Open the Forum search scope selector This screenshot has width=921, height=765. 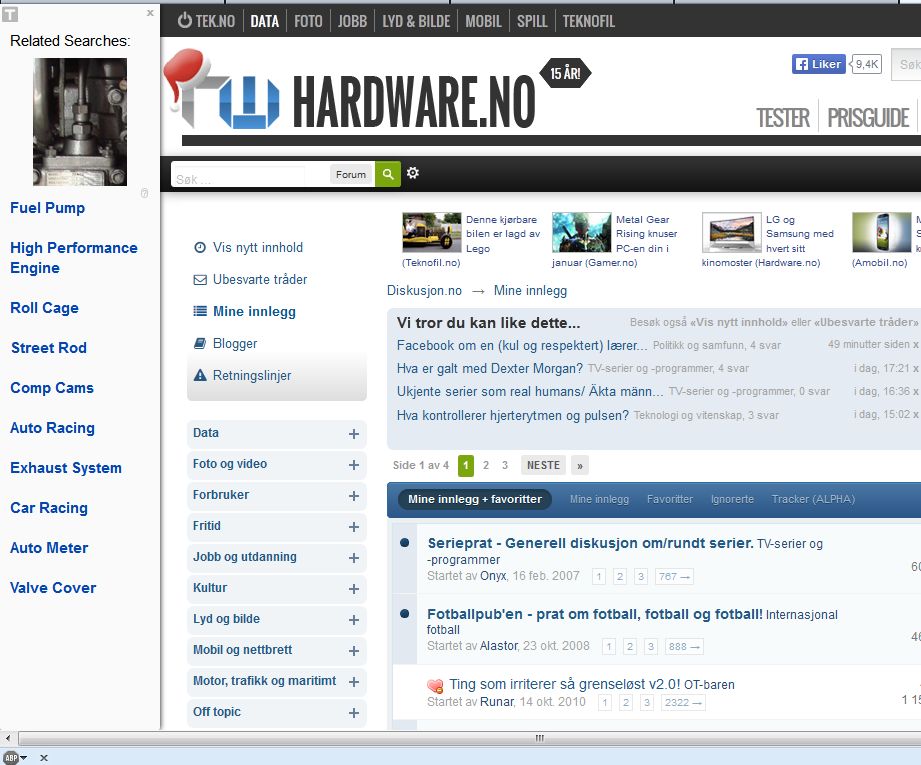coord(351,175)
